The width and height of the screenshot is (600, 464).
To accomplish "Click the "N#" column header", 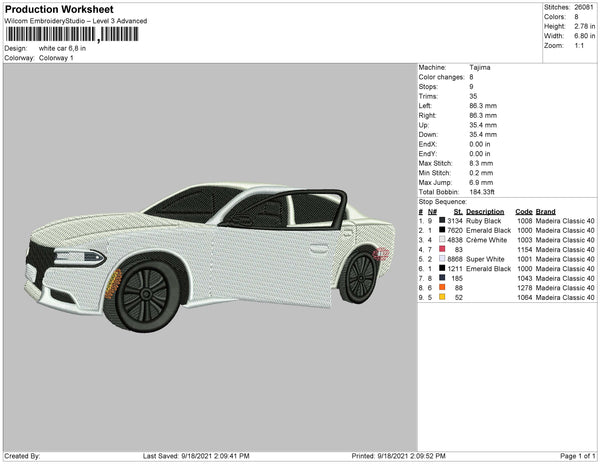I will click(x=432, y=212).
